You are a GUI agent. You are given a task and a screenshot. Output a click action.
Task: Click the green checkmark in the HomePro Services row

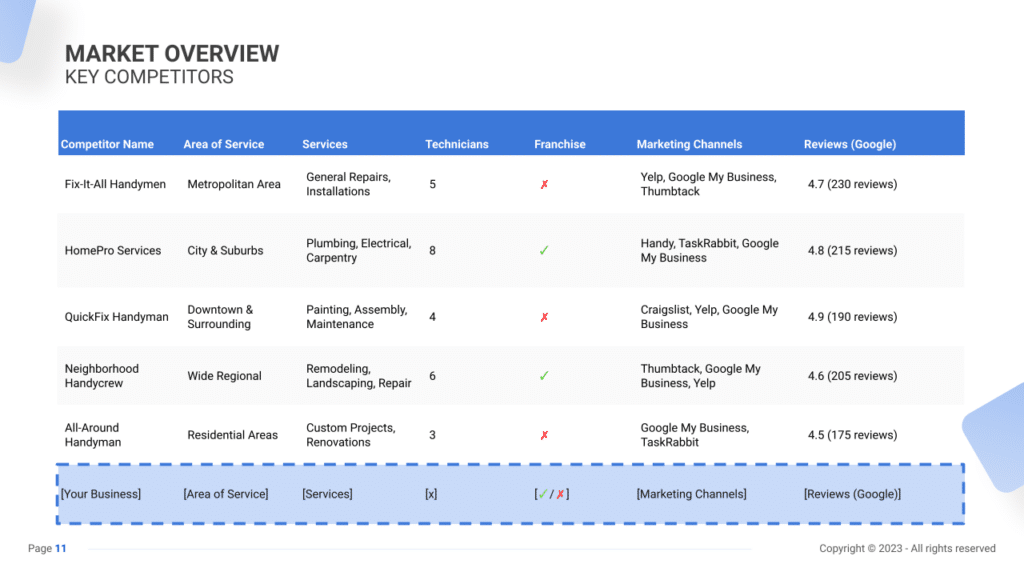(x=544, y=251)
